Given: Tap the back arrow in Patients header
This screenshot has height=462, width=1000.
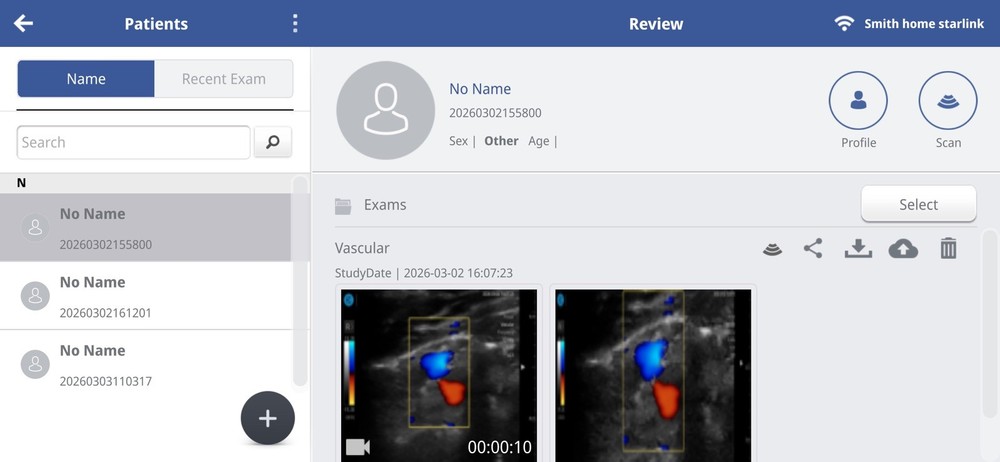Looking at the screenshot, I should pyautogui.click(x=24, y=23).
